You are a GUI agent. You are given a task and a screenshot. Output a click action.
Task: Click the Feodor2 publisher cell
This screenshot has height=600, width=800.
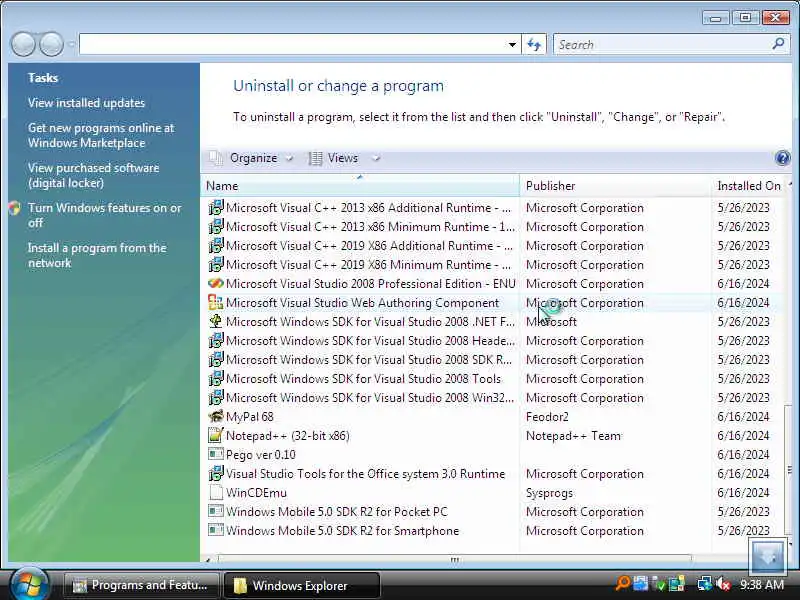point(547,416)
